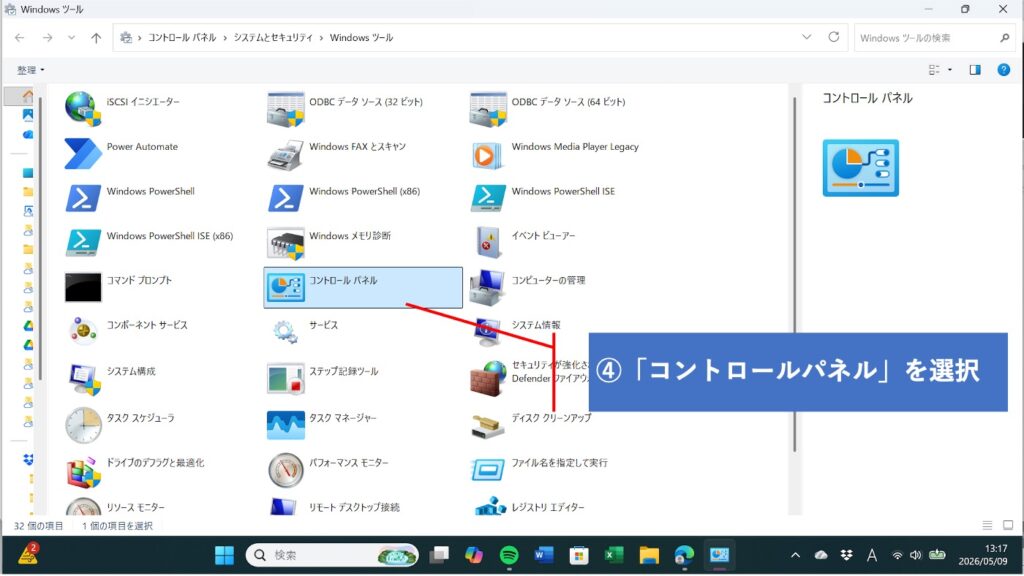
Task: Open Windows PowerShell ISE icon
Action: (488, 198)
